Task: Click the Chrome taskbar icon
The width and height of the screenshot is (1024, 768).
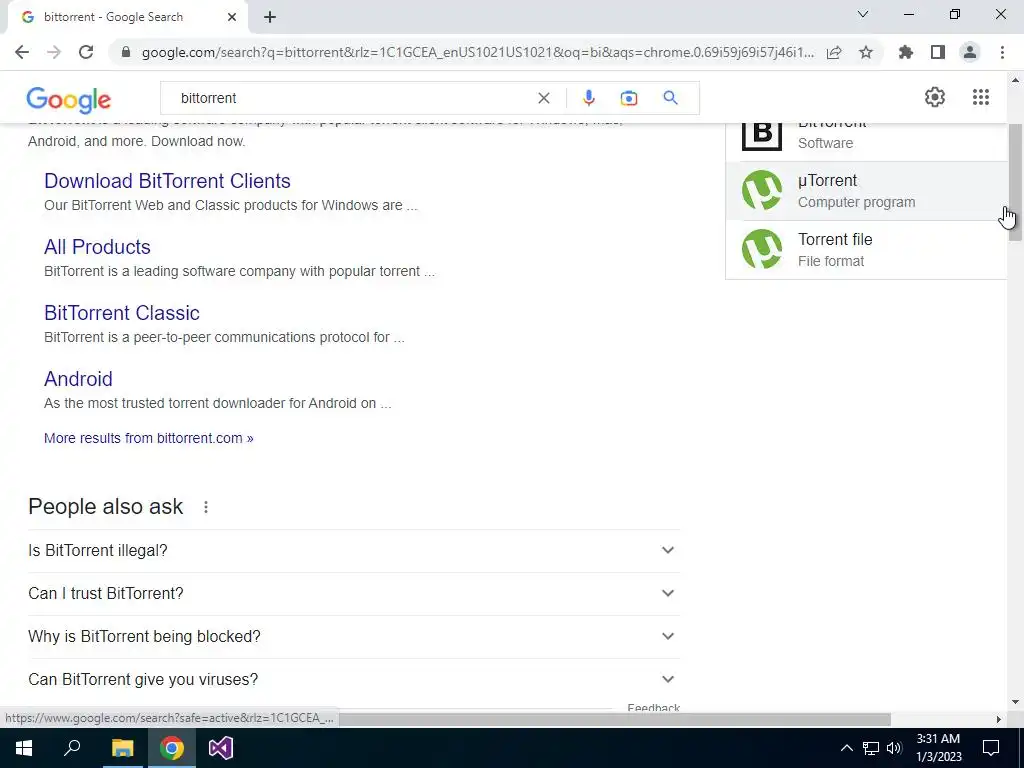Action: pos(171,748)
